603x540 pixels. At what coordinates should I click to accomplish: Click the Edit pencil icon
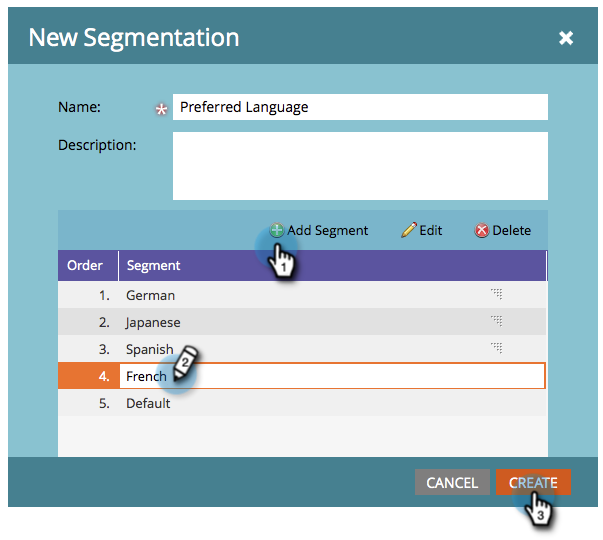(408, 230)
